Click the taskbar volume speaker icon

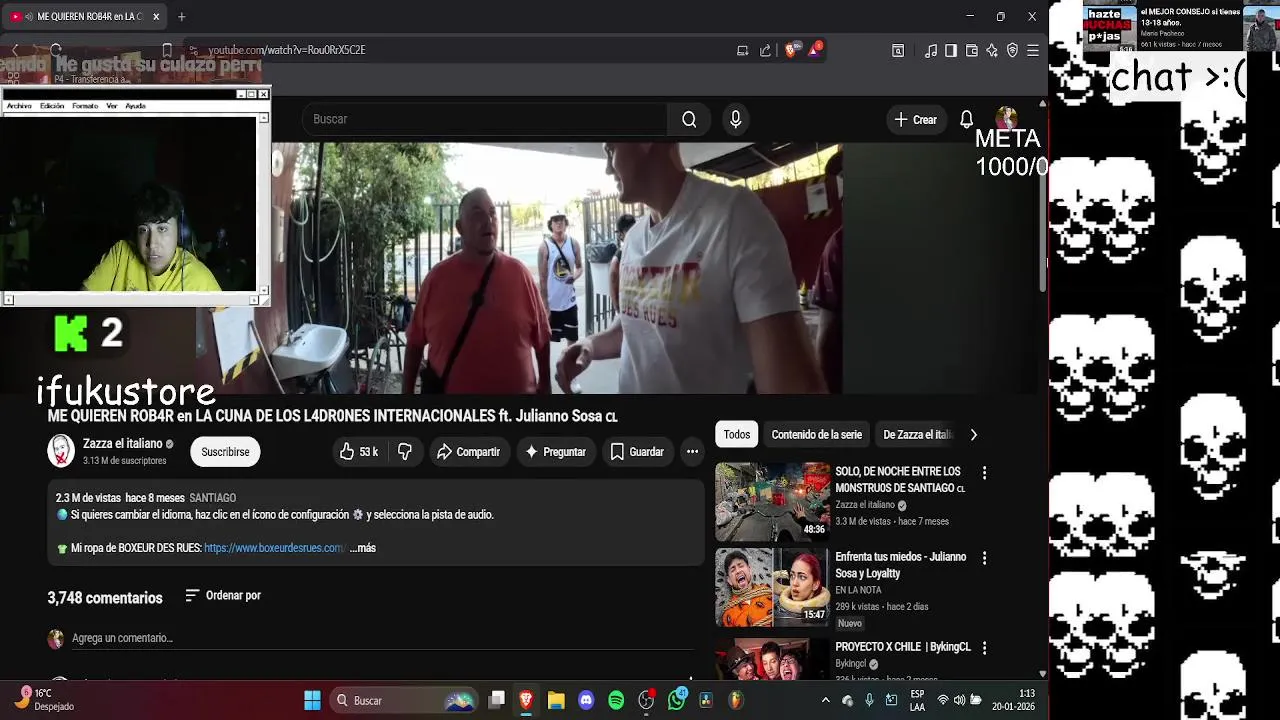[959, 701]
